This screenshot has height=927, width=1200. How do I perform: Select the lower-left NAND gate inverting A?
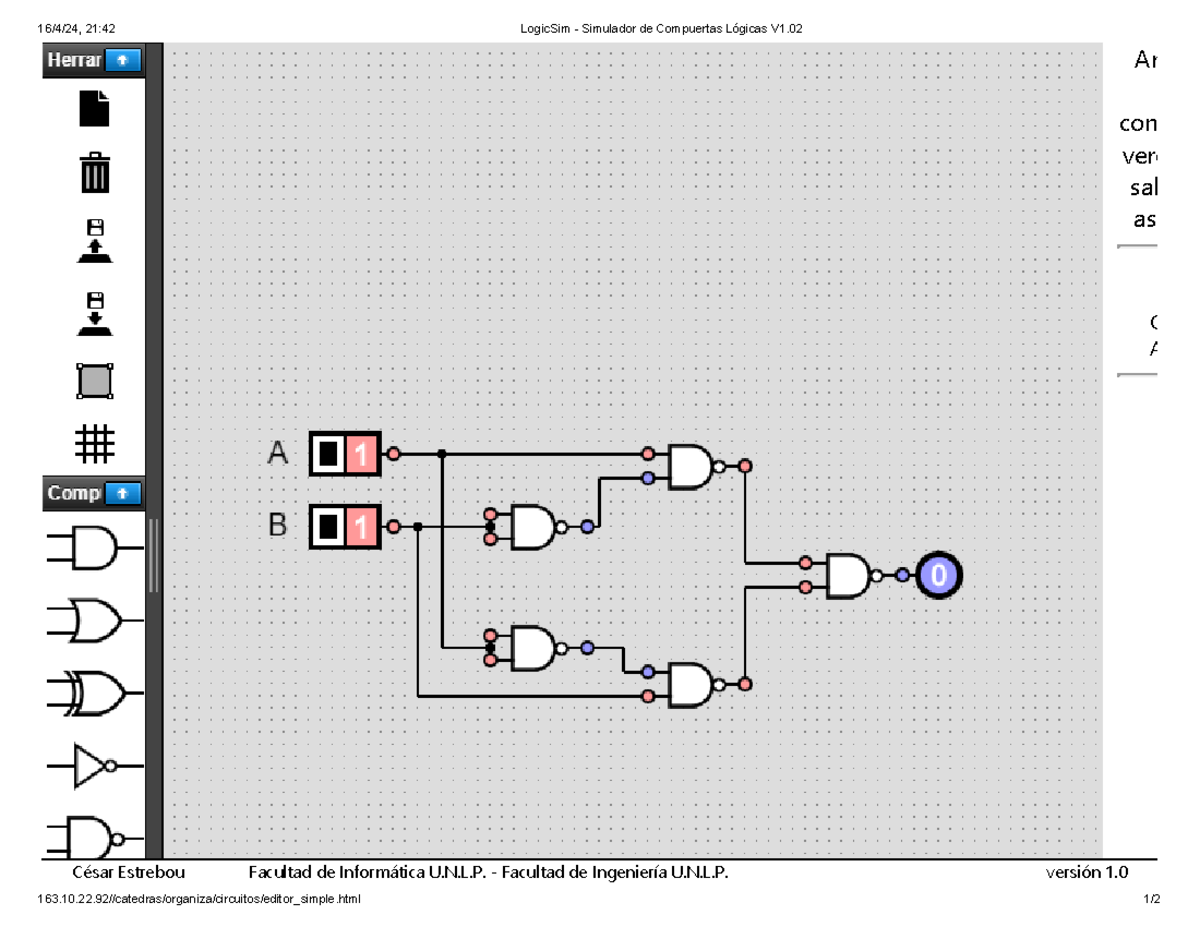pos(534,648)
